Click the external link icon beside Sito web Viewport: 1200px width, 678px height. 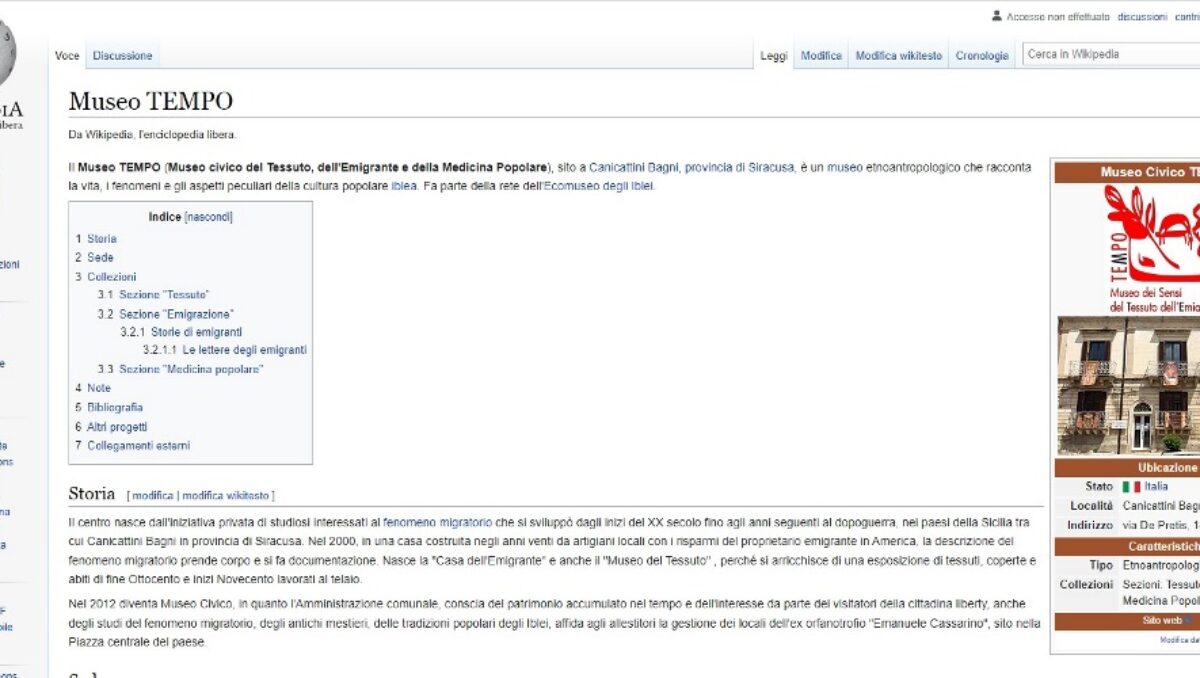click(x=1187, y=621)
